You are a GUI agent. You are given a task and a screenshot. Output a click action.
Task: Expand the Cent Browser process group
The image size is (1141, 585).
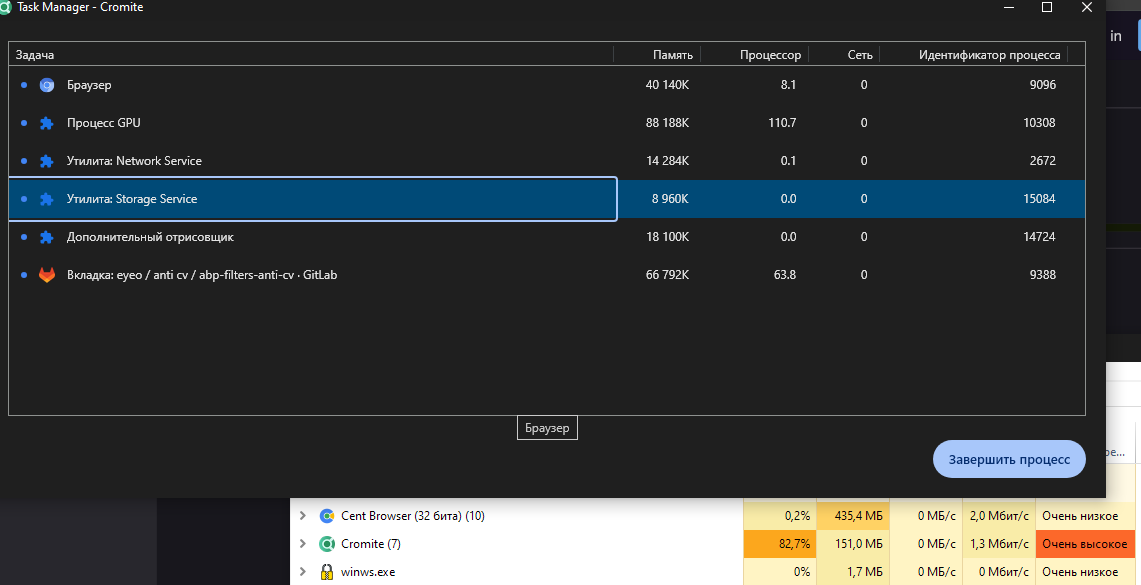tap(303, 516)
